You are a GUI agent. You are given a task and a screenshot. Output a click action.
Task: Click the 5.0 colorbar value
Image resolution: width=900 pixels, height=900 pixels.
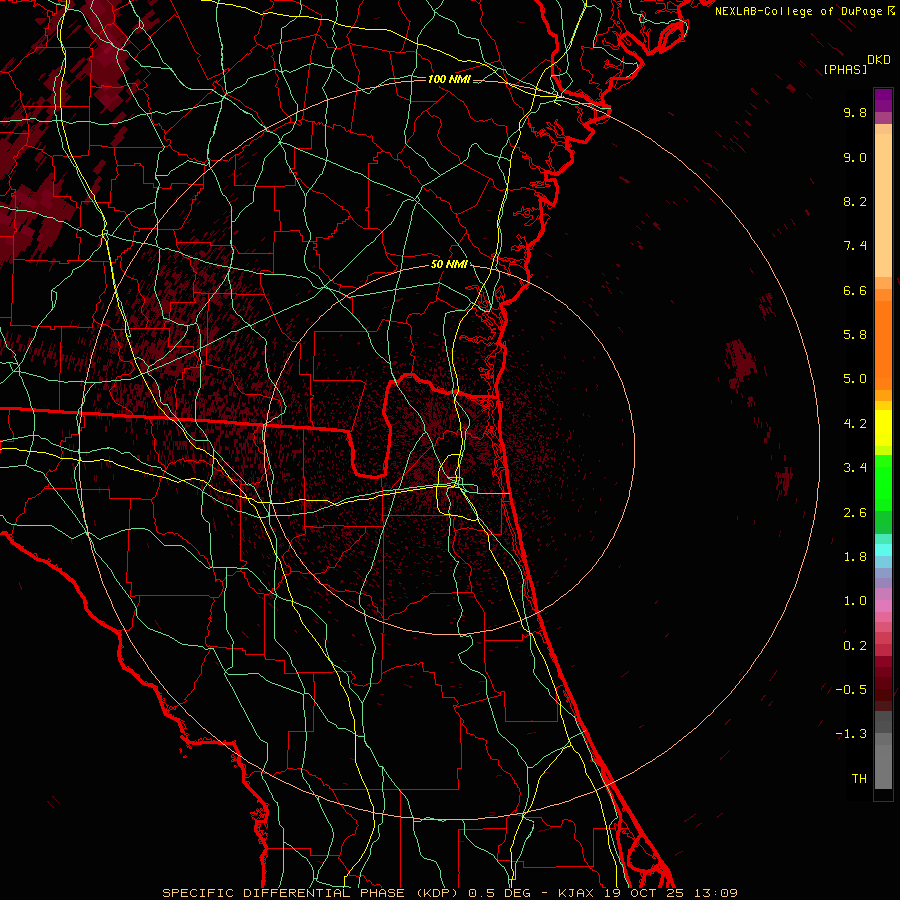[x=855, y=379]
